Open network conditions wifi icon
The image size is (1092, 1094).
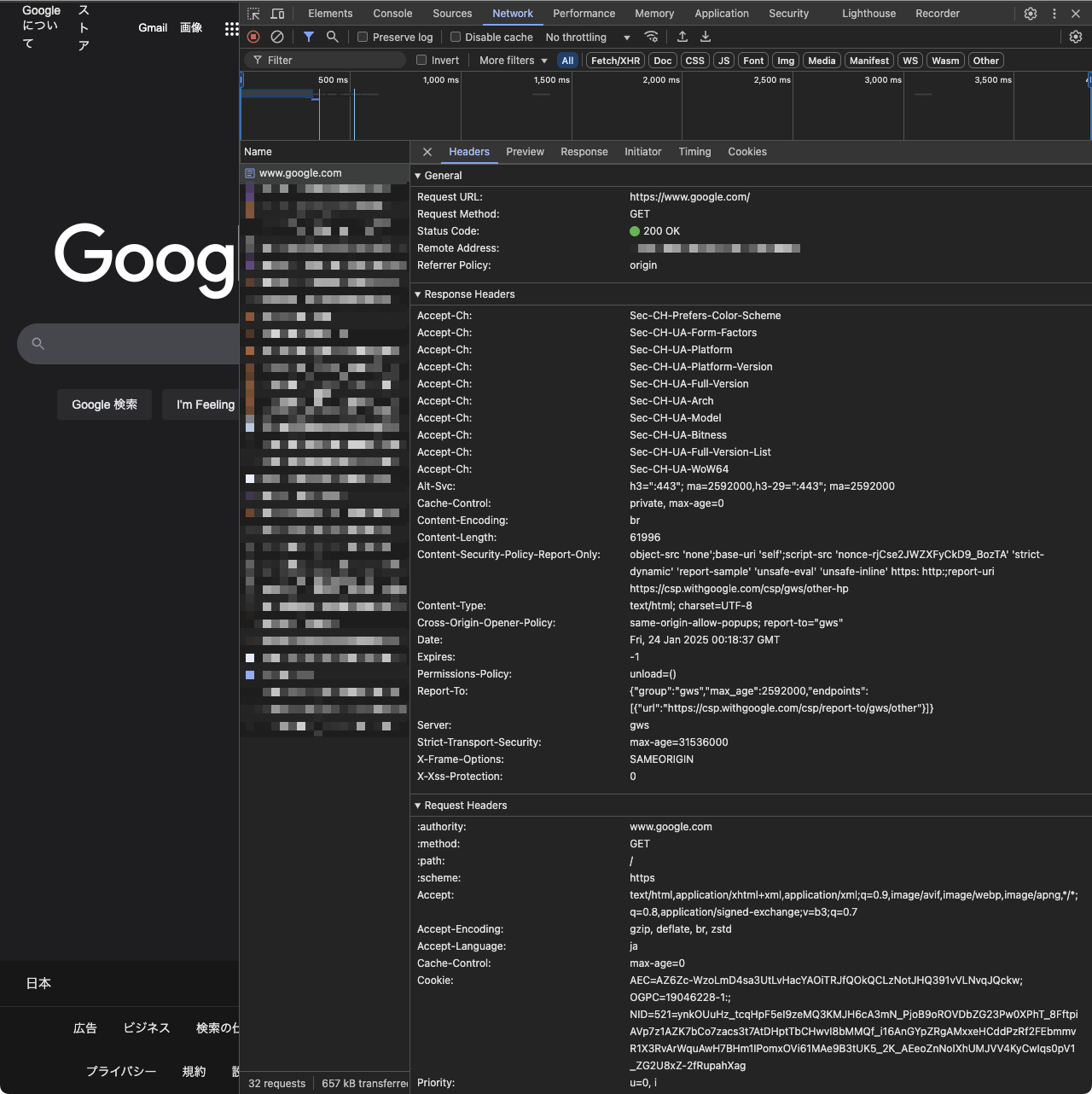651,37
